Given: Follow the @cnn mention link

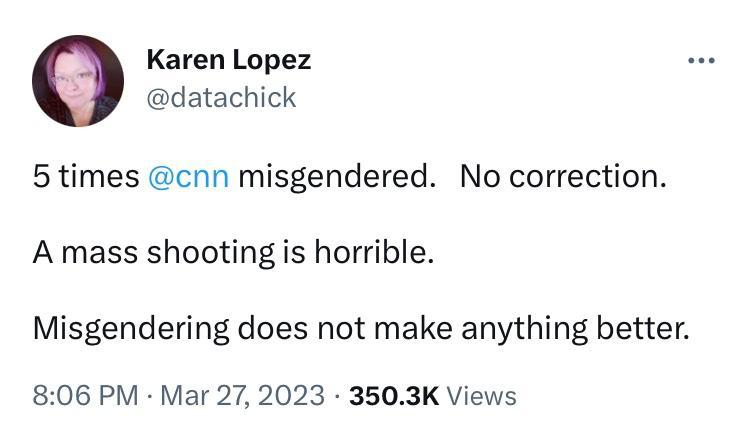Looking at the screenshot, I should click(x=188, y=177).
